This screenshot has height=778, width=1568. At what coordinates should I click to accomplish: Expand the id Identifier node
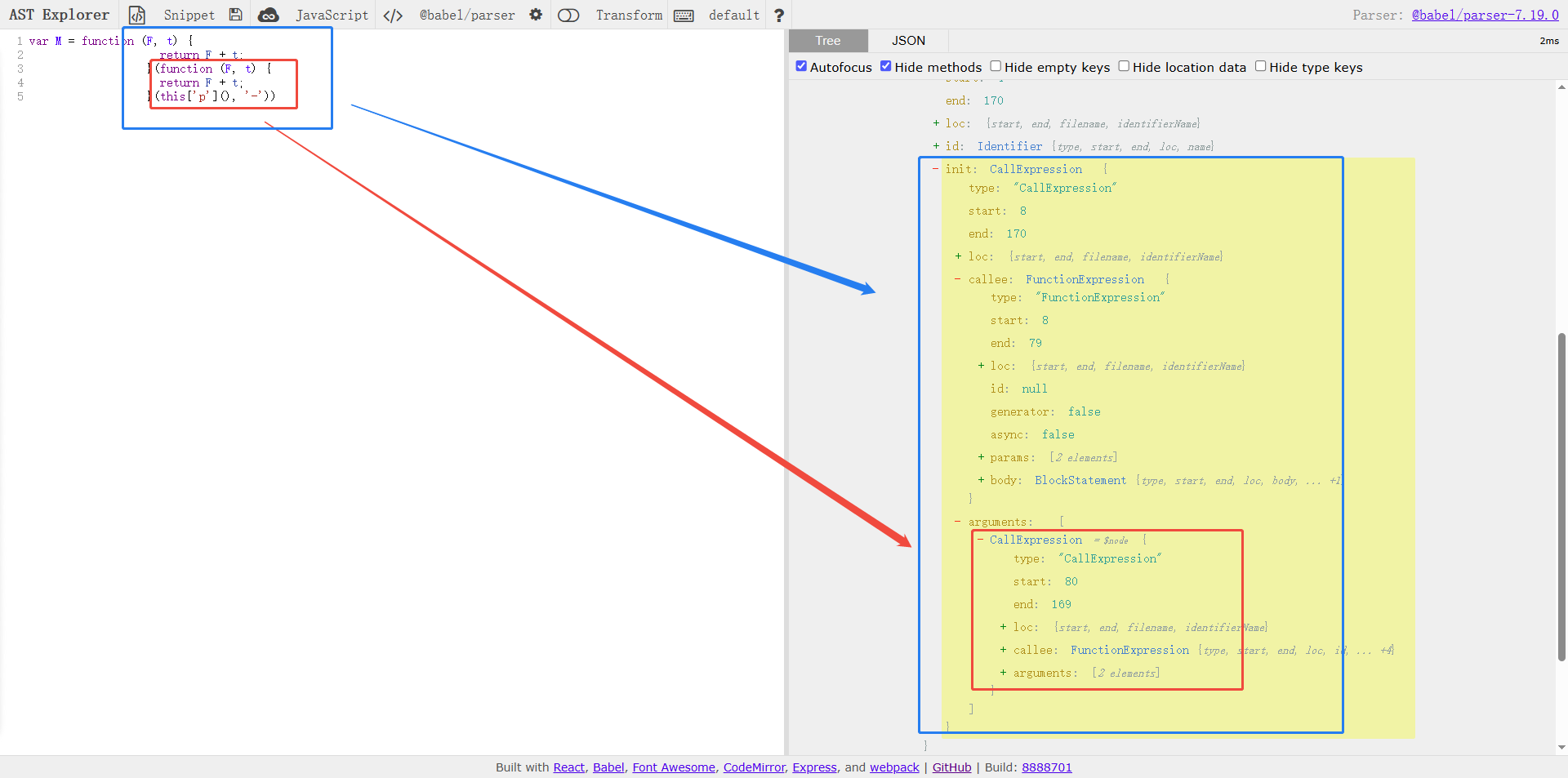936,146
